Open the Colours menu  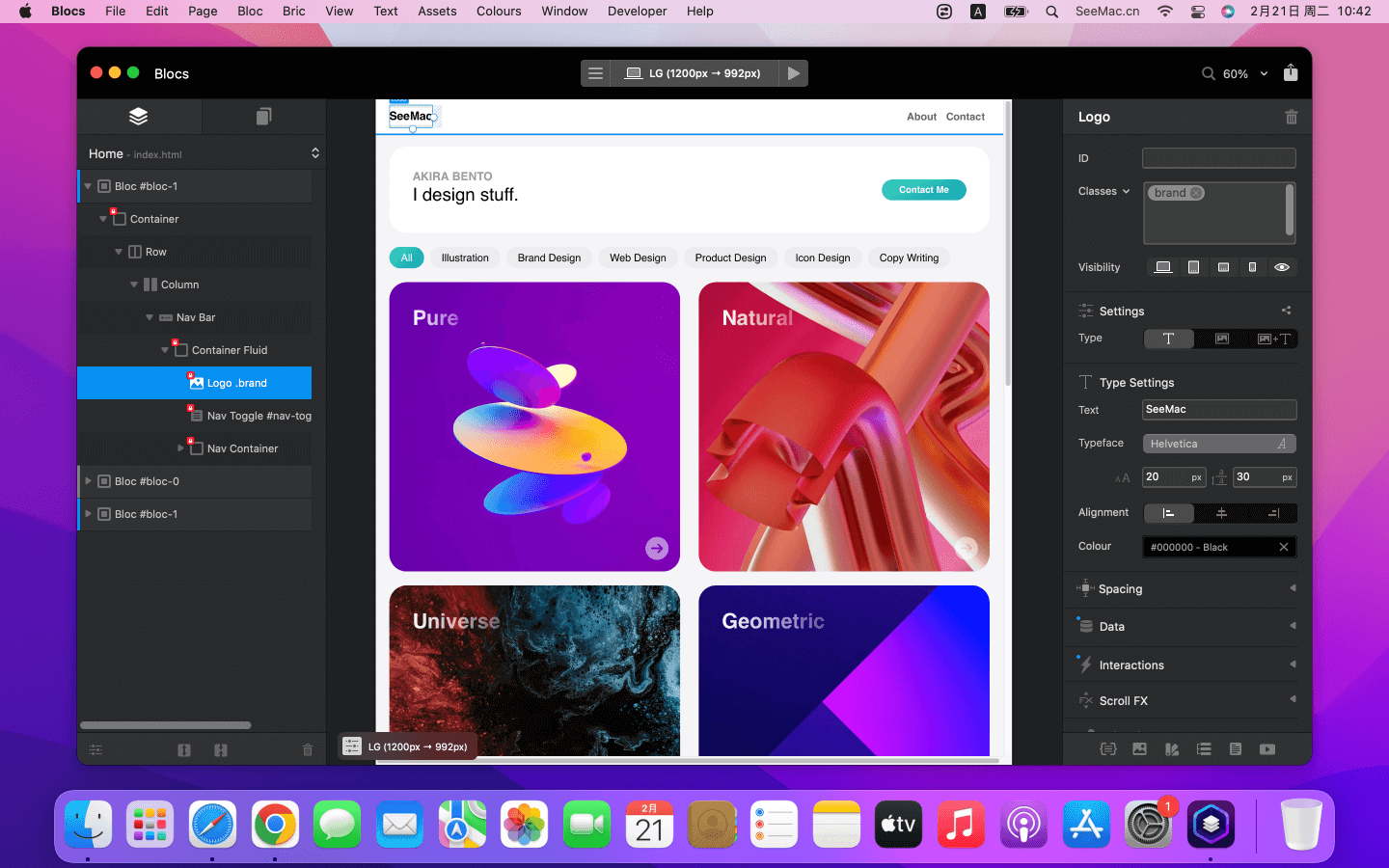click(499, 12)
